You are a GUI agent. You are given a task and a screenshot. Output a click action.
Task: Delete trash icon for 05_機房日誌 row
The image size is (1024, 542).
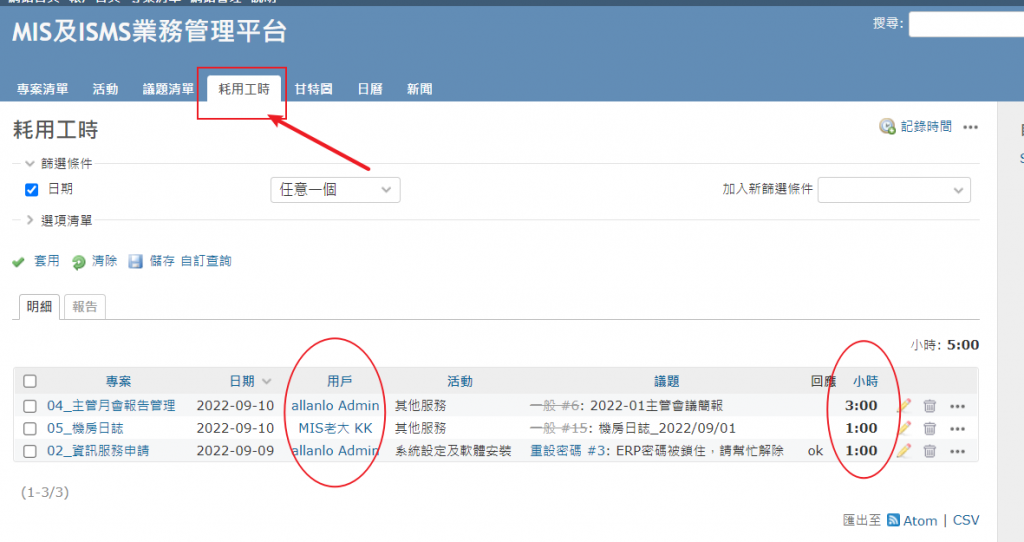click(929, 428)
